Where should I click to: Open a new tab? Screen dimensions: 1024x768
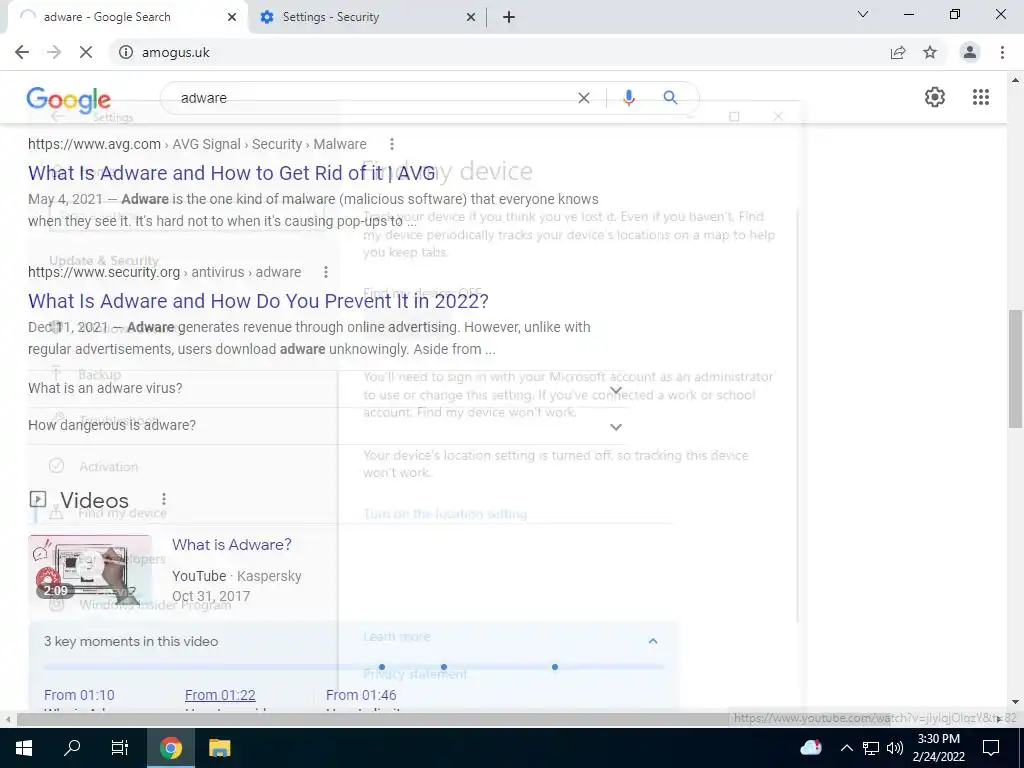pyautogui.click(x=509, y=17)
